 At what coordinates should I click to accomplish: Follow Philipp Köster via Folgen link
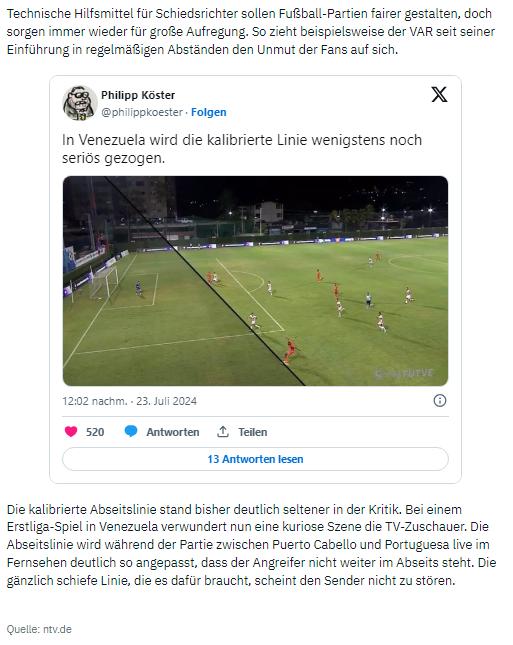[x=209, y=112]
